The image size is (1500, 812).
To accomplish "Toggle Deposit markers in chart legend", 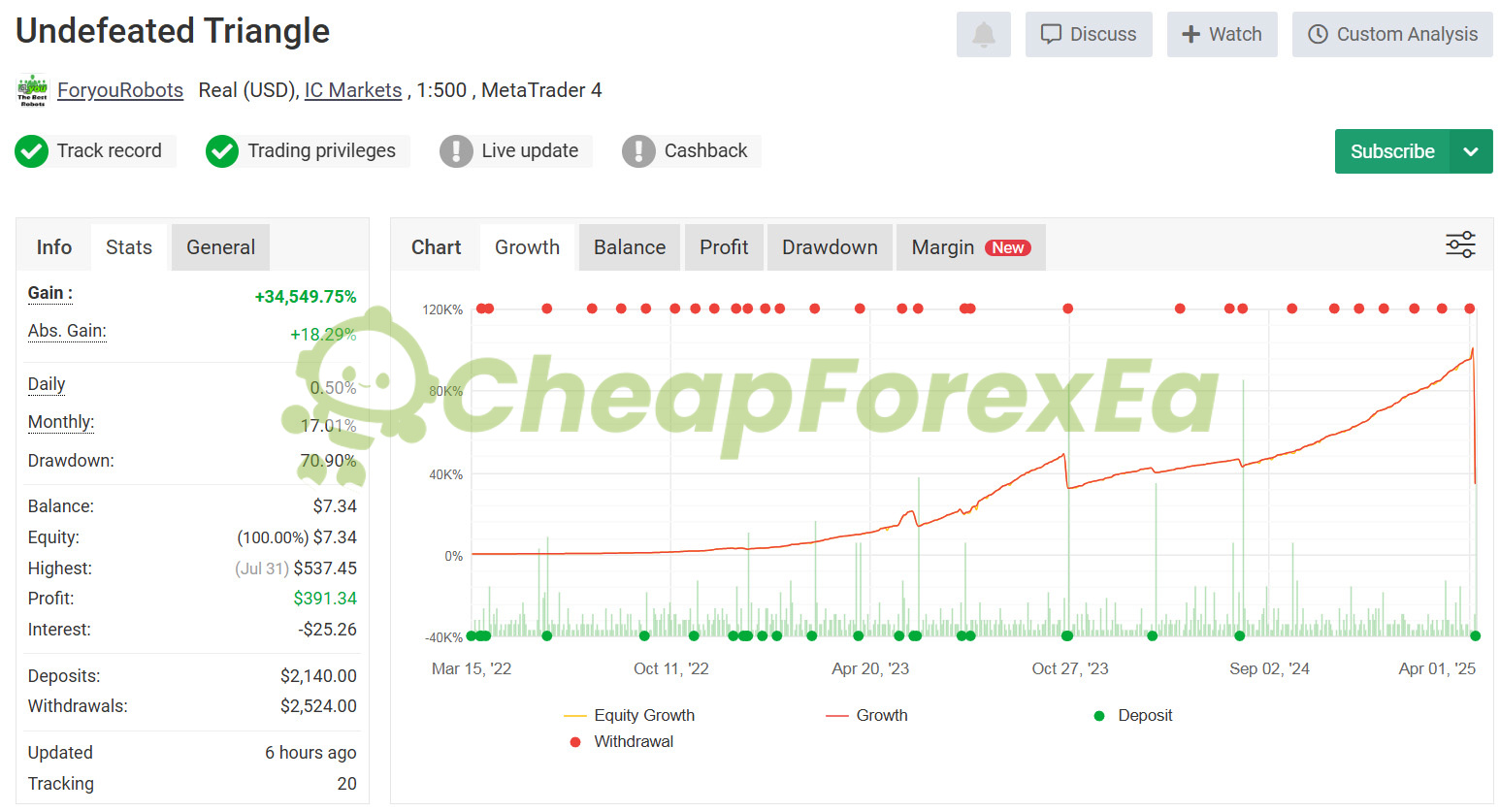I will tap(1132, 715).
